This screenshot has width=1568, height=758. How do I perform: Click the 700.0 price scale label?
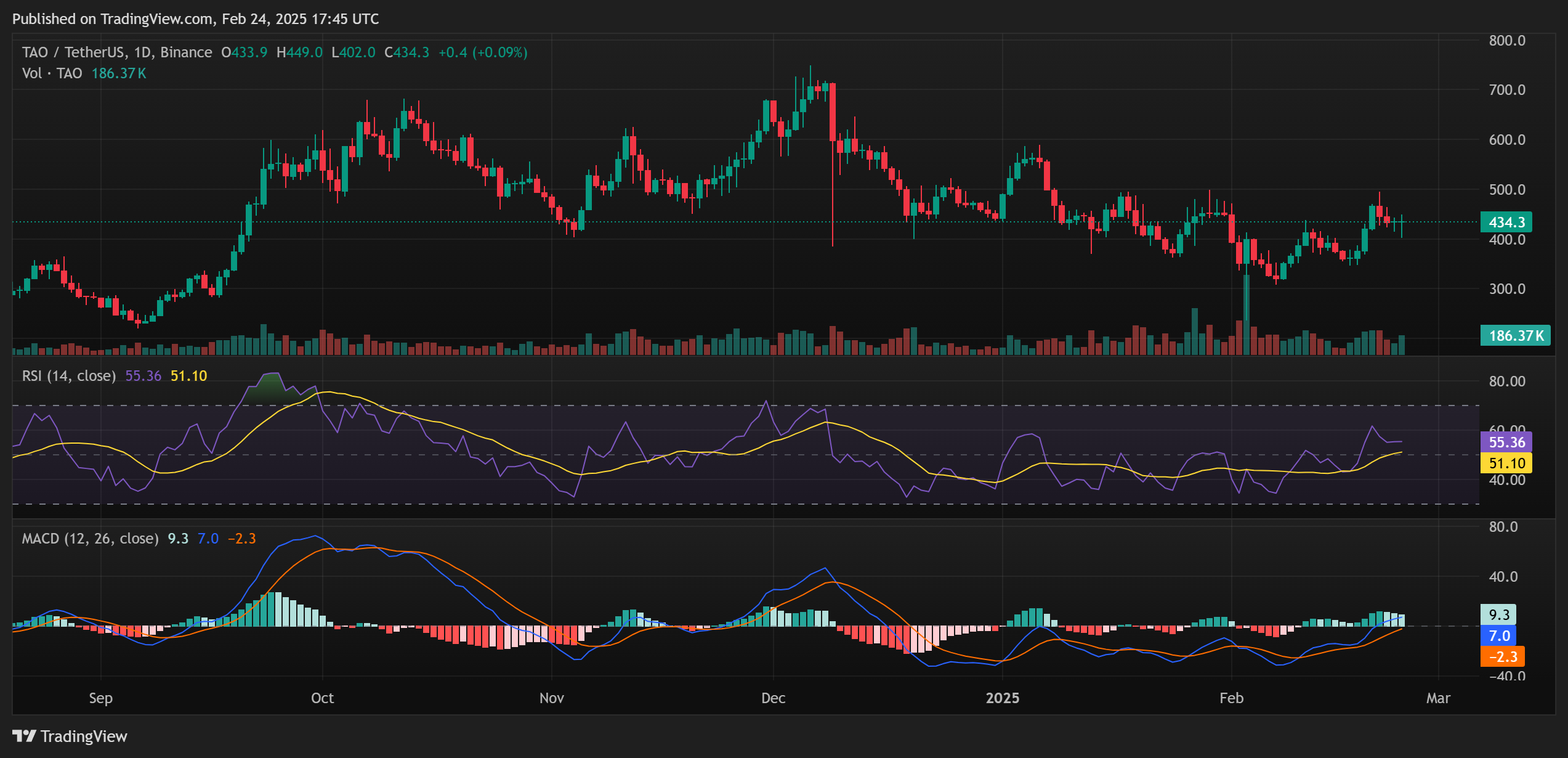[x=1506, y=90]
